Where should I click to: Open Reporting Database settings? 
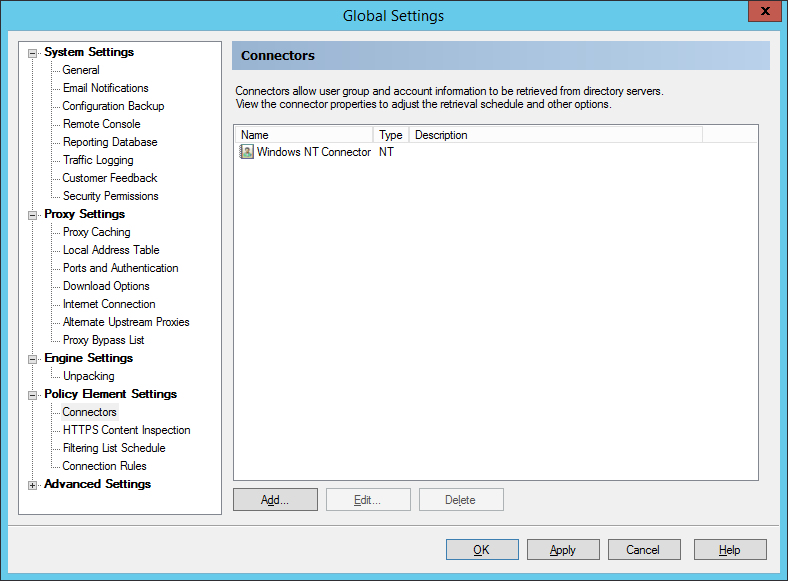pyautogui.click(x=110, y=142)
